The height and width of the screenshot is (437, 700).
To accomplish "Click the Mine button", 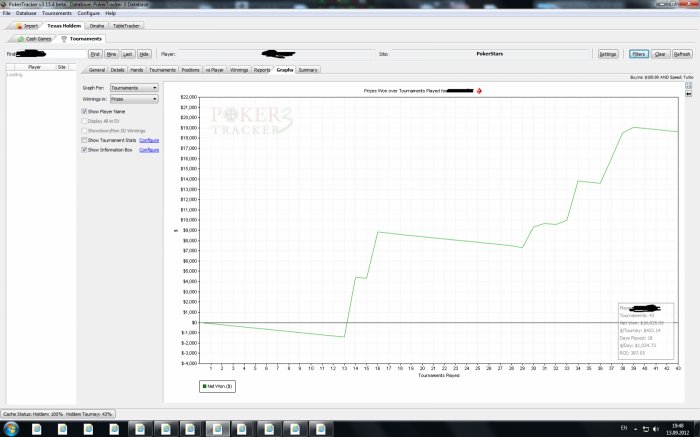I will [x=112, y=54].
